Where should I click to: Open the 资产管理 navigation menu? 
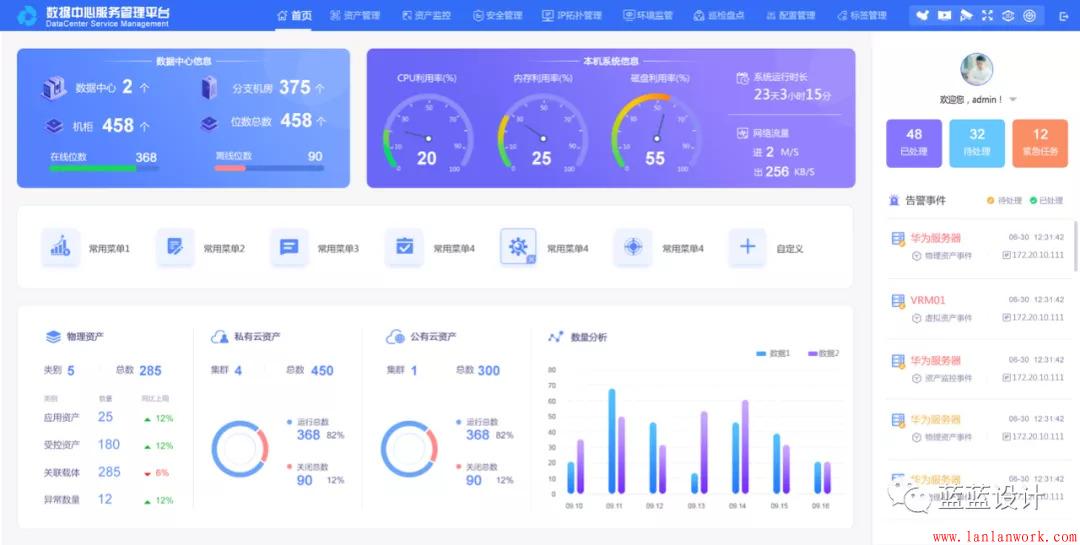click(x=355, y=16)
